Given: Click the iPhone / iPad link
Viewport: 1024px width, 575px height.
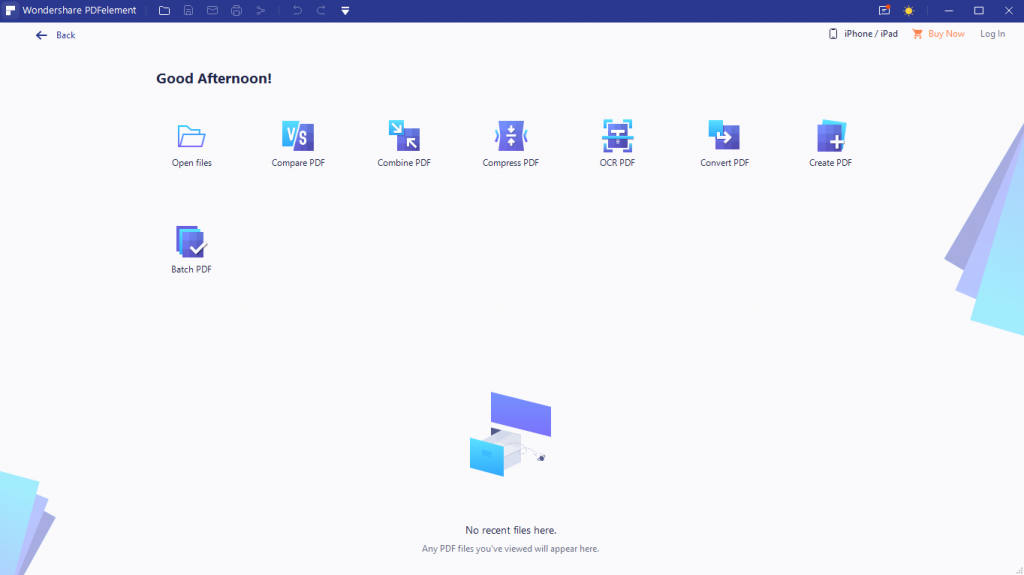Looking at the screenshot, I should [863, 34].
